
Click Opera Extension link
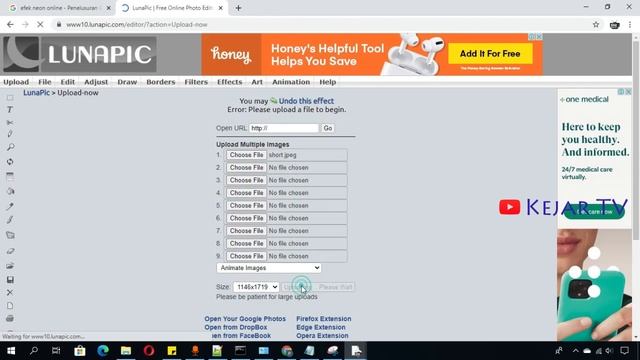pyautogui.click(x=322, y=336)
